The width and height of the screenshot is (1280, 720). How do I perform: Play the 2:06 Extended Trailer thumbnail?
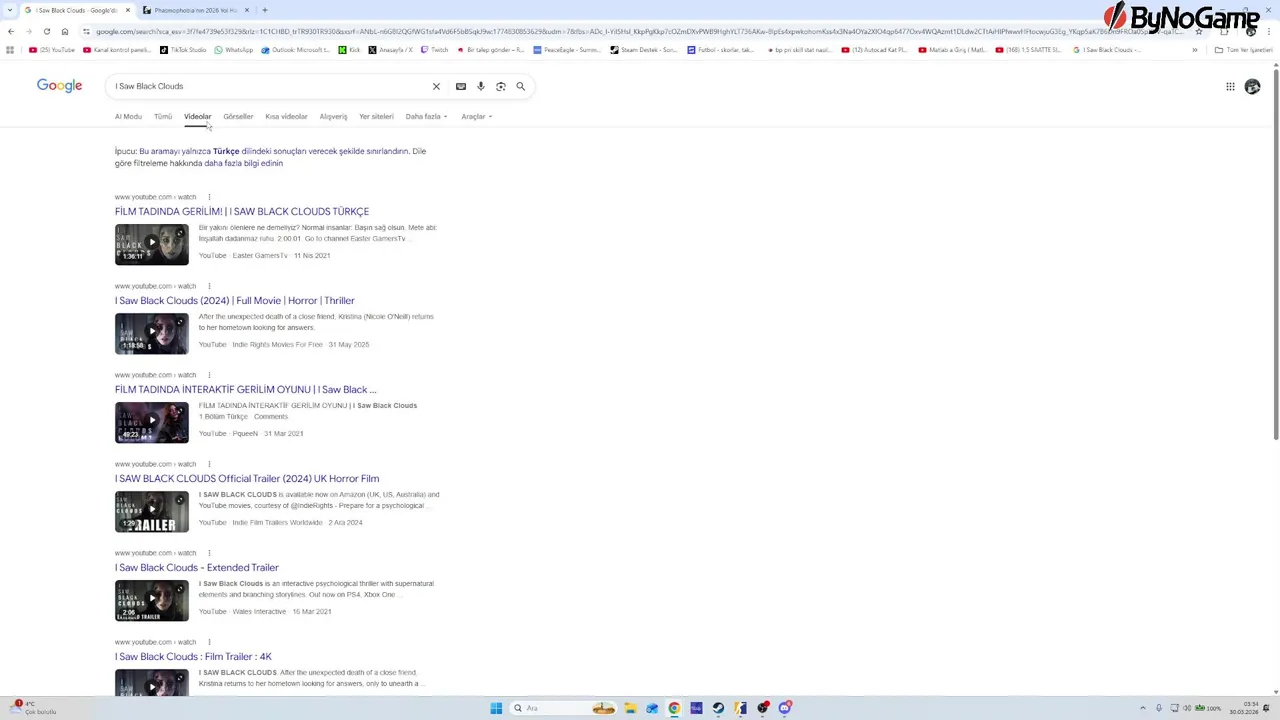[152, 601]
